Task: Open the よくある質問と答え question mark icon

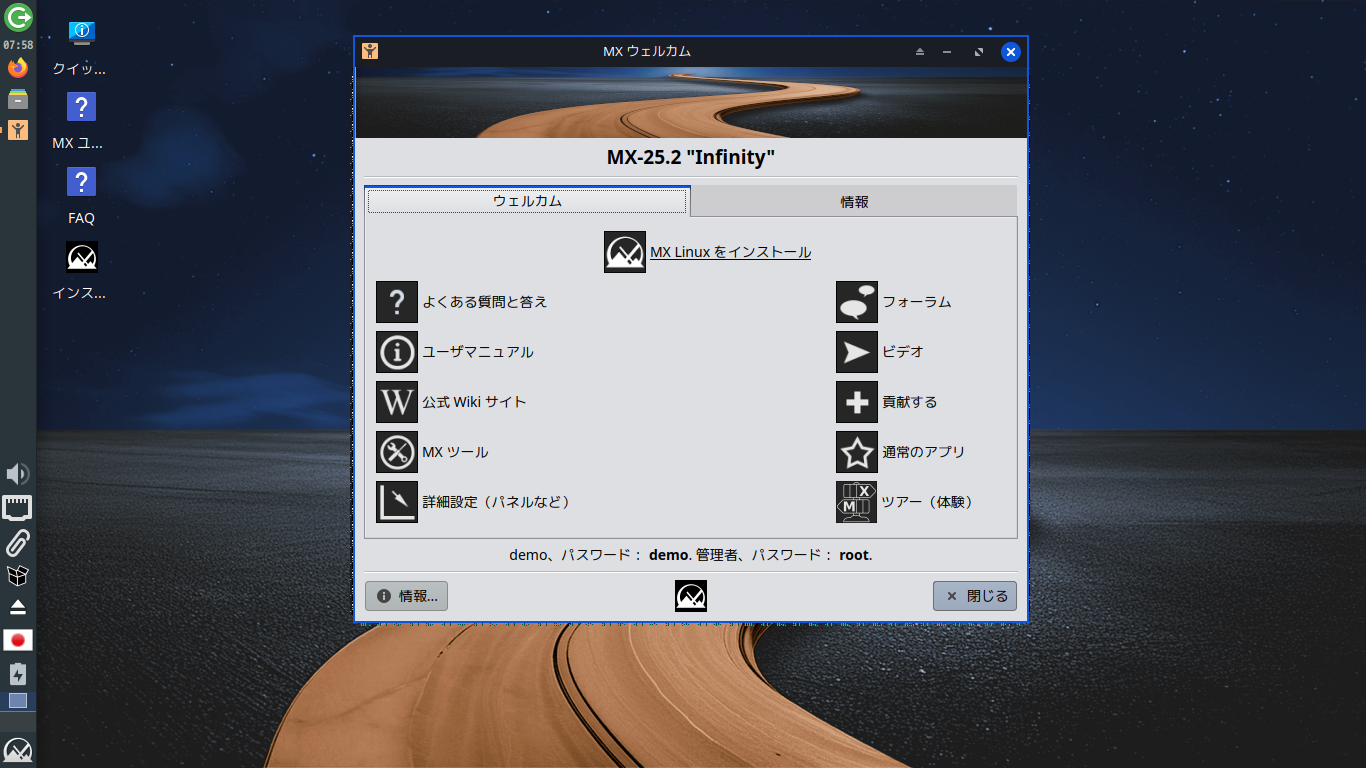Action: [x=397, y=302]
